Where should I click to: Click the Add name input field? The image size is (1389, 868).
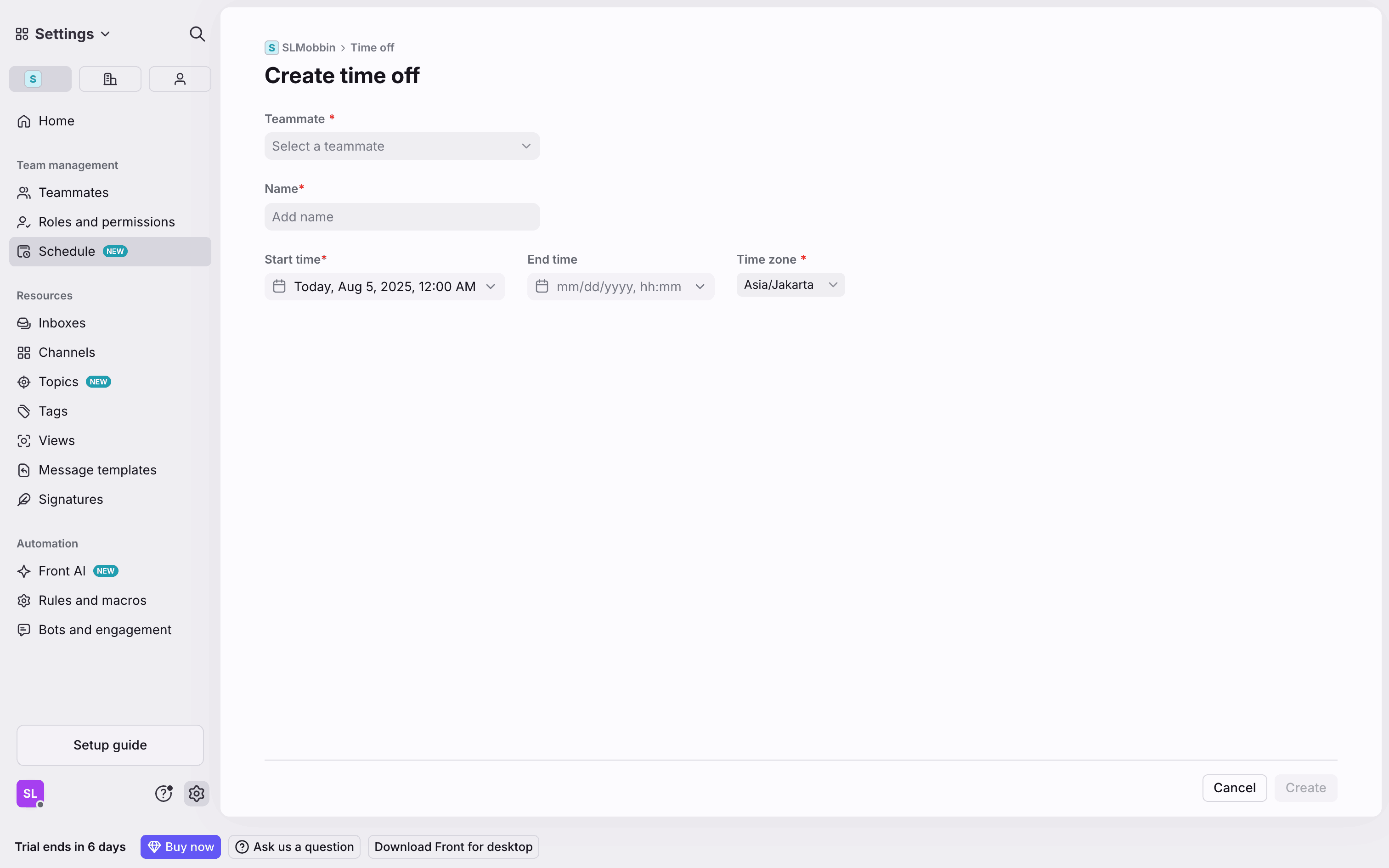pos(402,217)
